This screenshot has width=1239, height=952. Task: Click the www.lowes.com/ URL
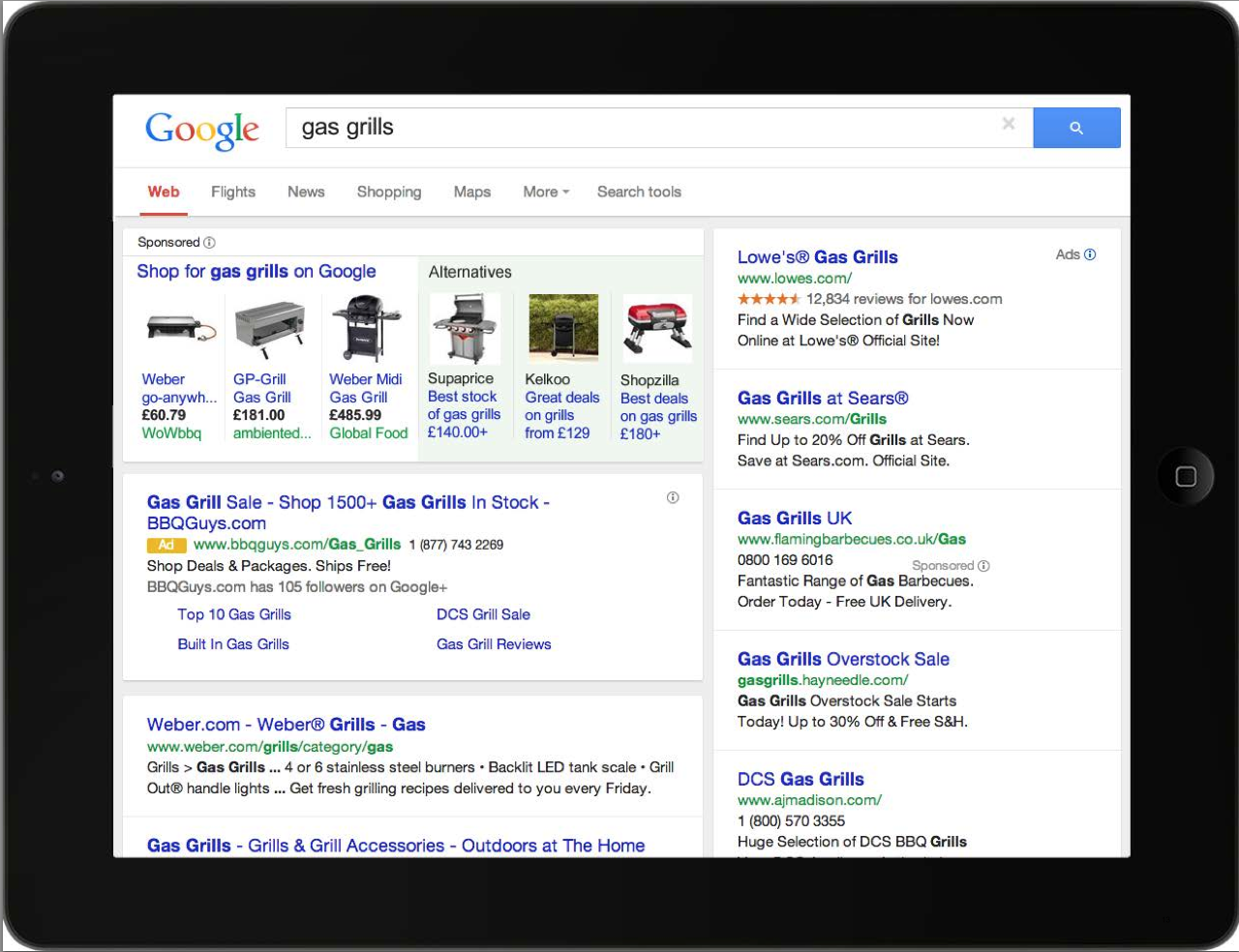click(x=795, y=279)
